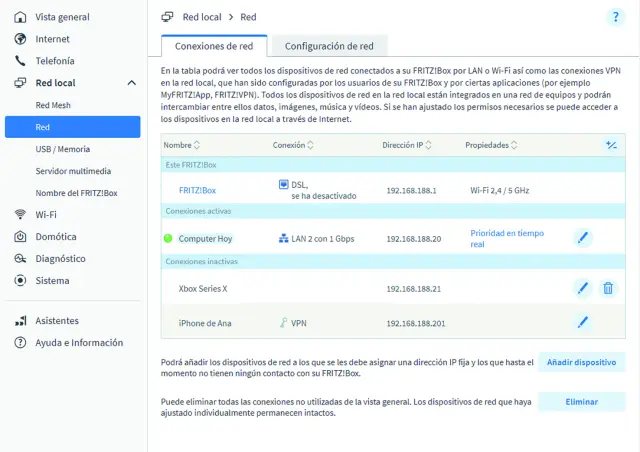Sort table by Propiedades column
640x452 pixels.
(x=492, y=145)
